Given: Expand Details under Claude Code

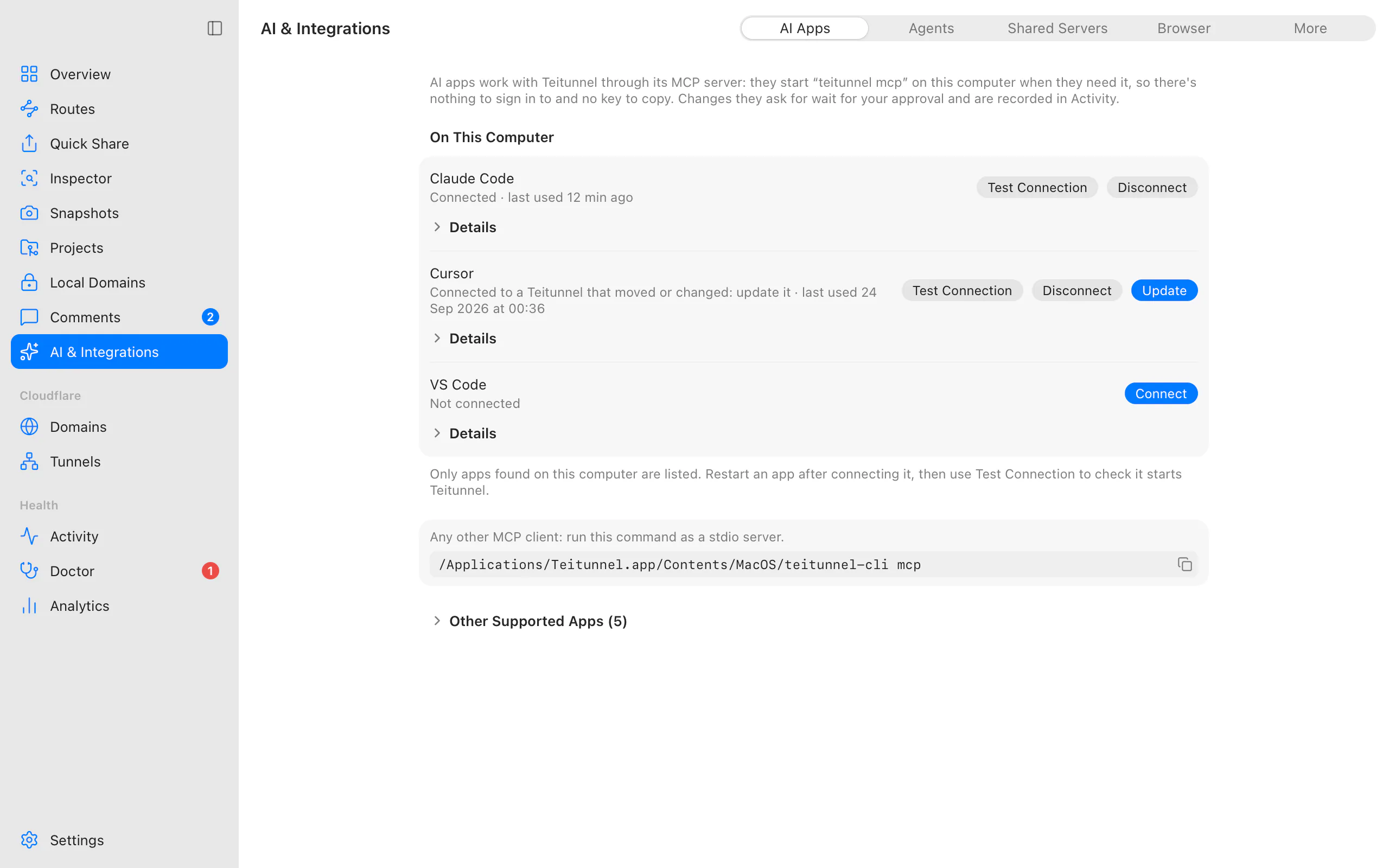Looking at the screenshot, I should click(x=464, y=227).
